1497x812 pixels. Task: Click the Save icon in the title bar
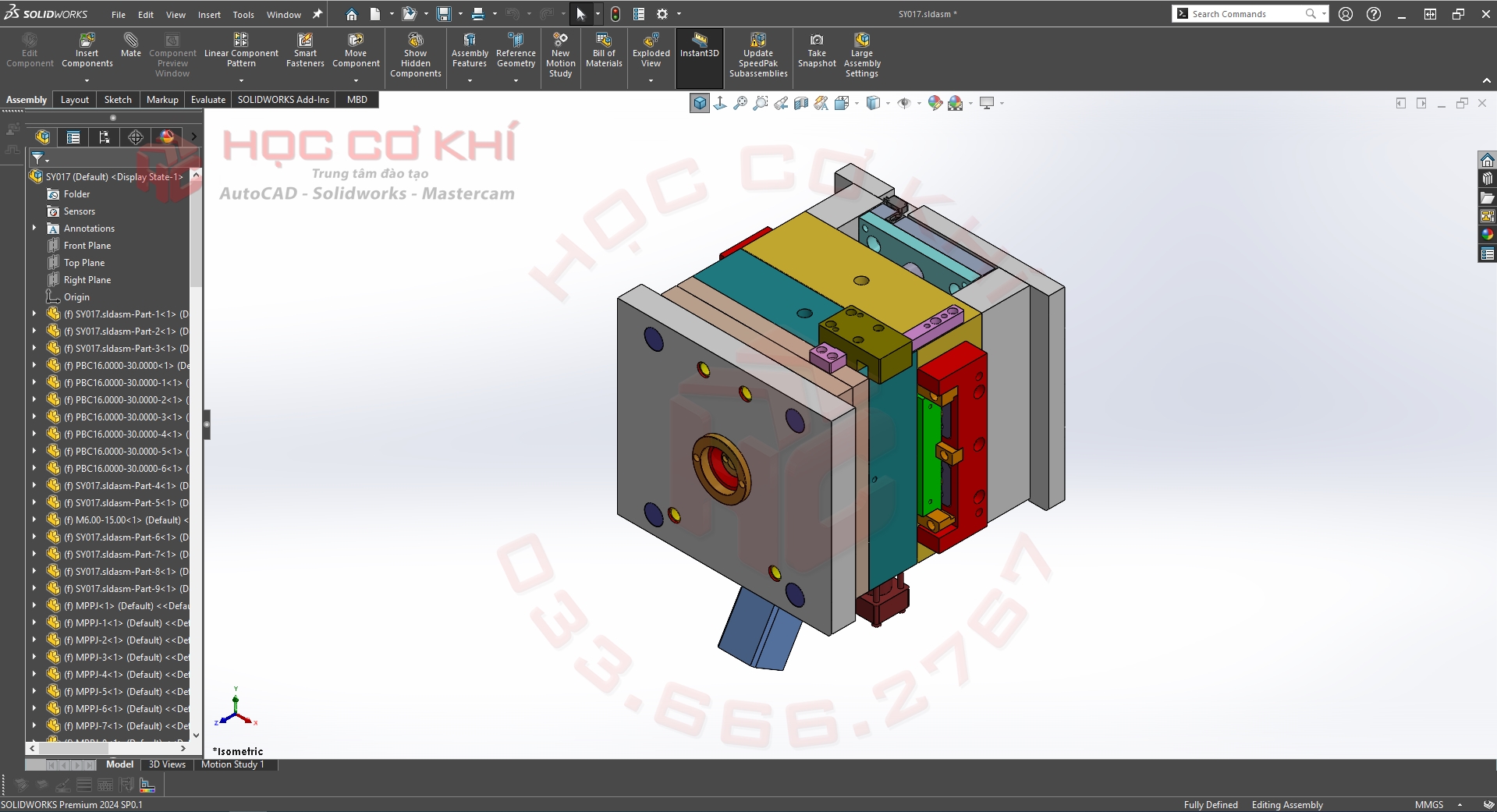(444, 14)
